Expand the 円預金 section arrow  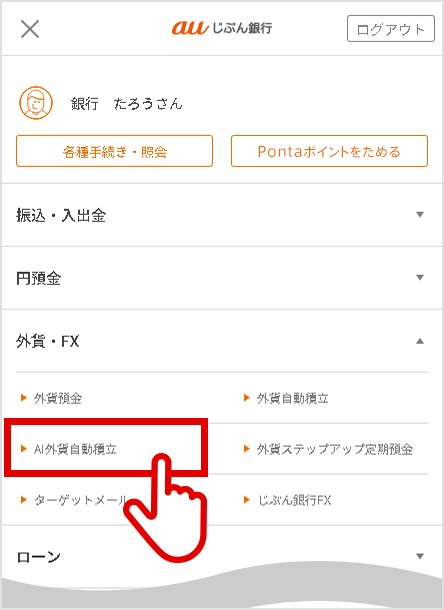[x=419, y=278]
